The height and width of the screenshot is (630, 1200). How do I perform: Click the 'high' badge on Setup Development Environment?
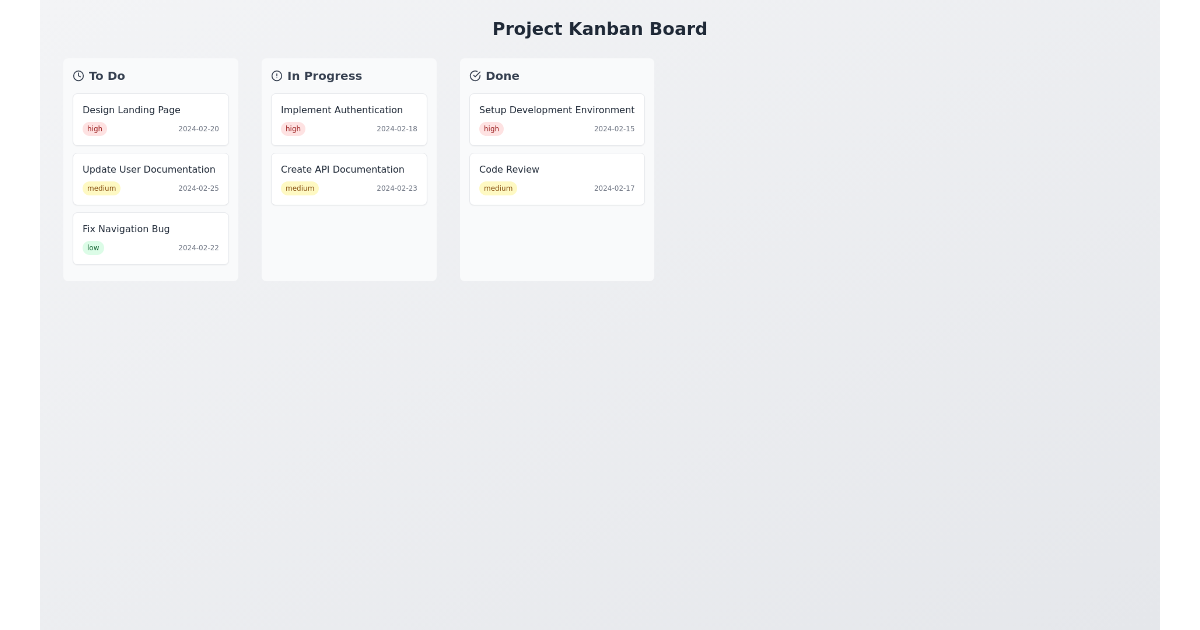[x=491, y=128]
